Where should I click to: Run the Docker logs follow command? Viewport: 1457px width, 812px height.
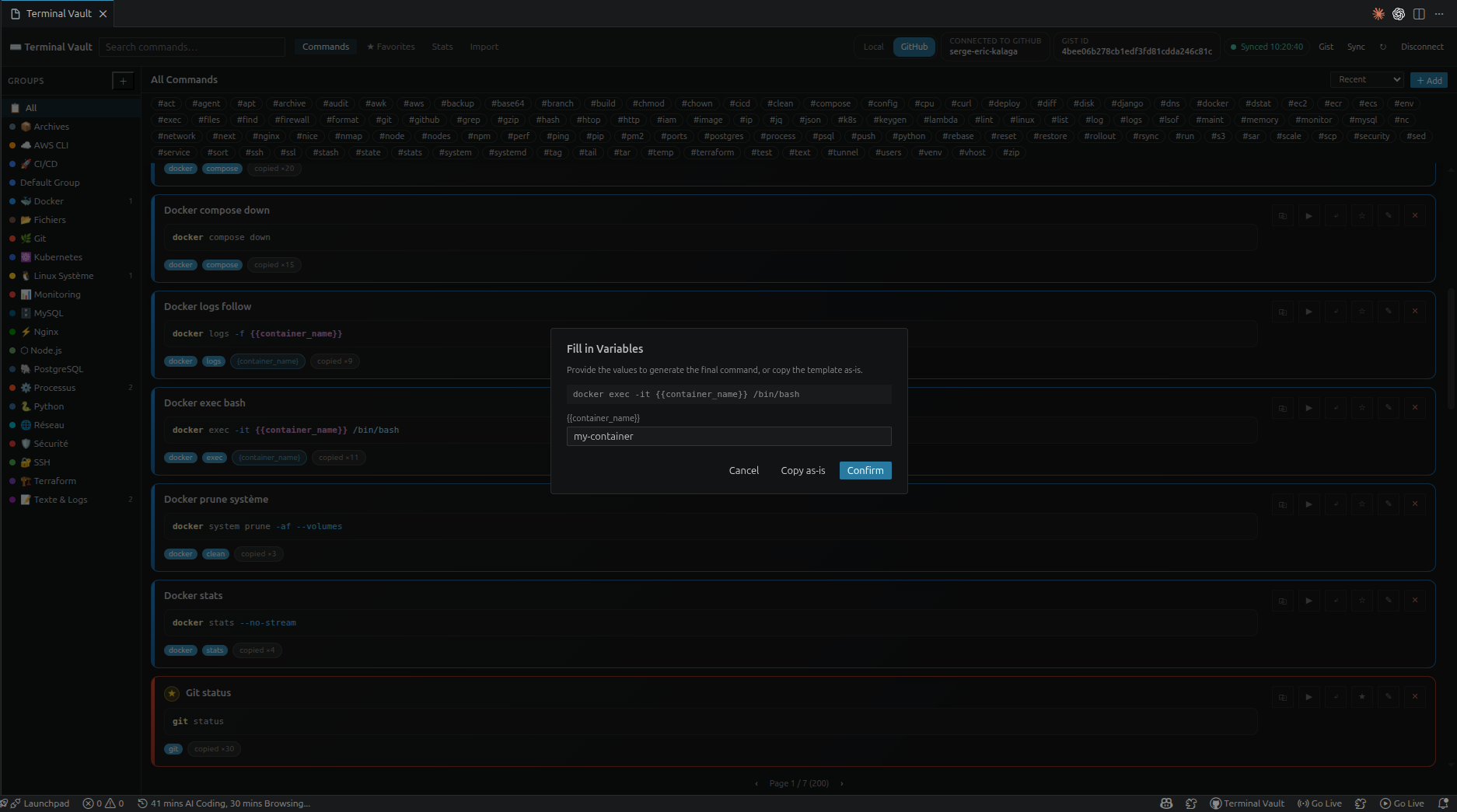click(1309, 312)
